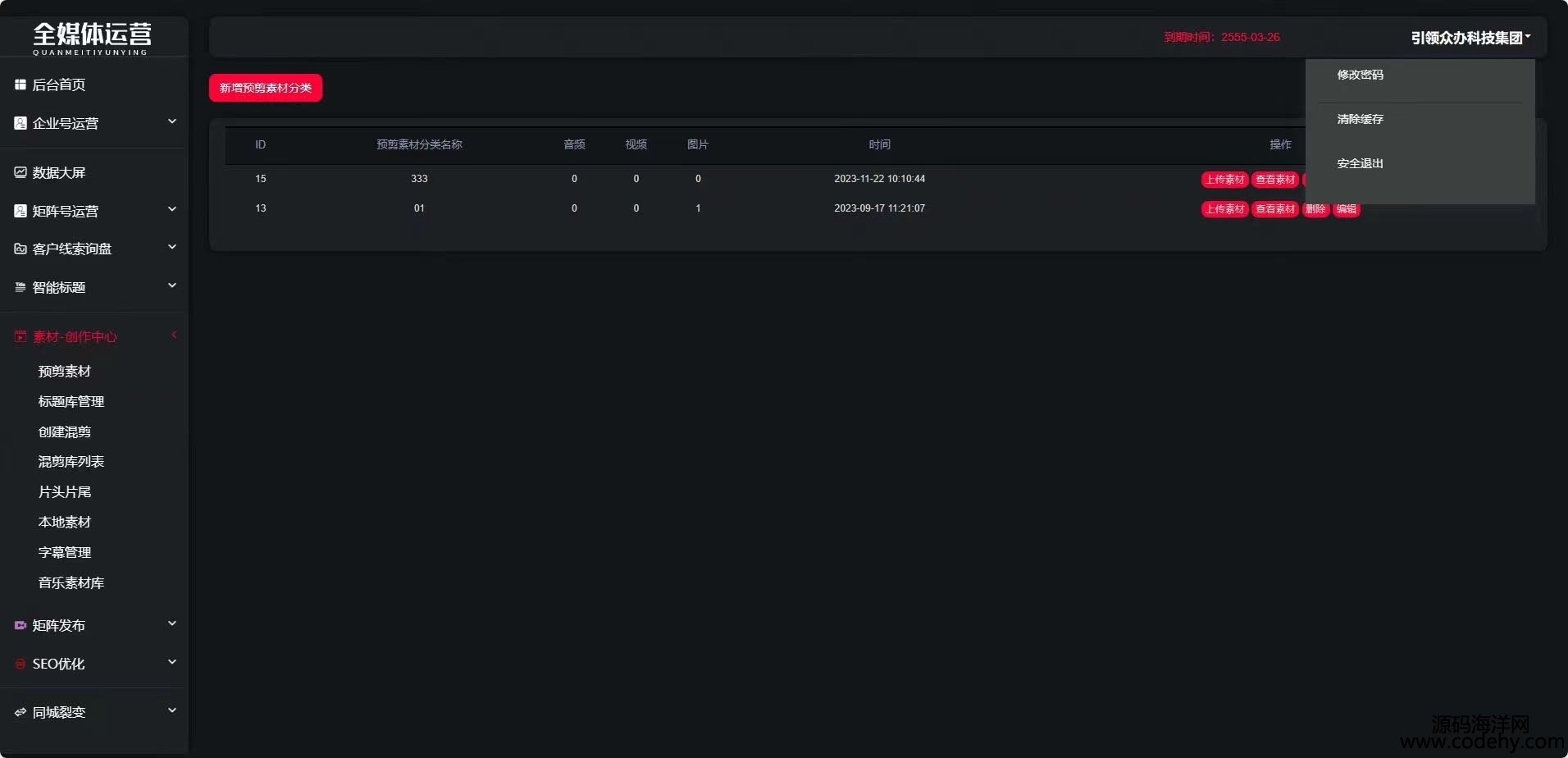This screenshot has width=1568, height=758.
Task: Click the 企业号运营 sidebar icon
Action: [x=21, y=123]
